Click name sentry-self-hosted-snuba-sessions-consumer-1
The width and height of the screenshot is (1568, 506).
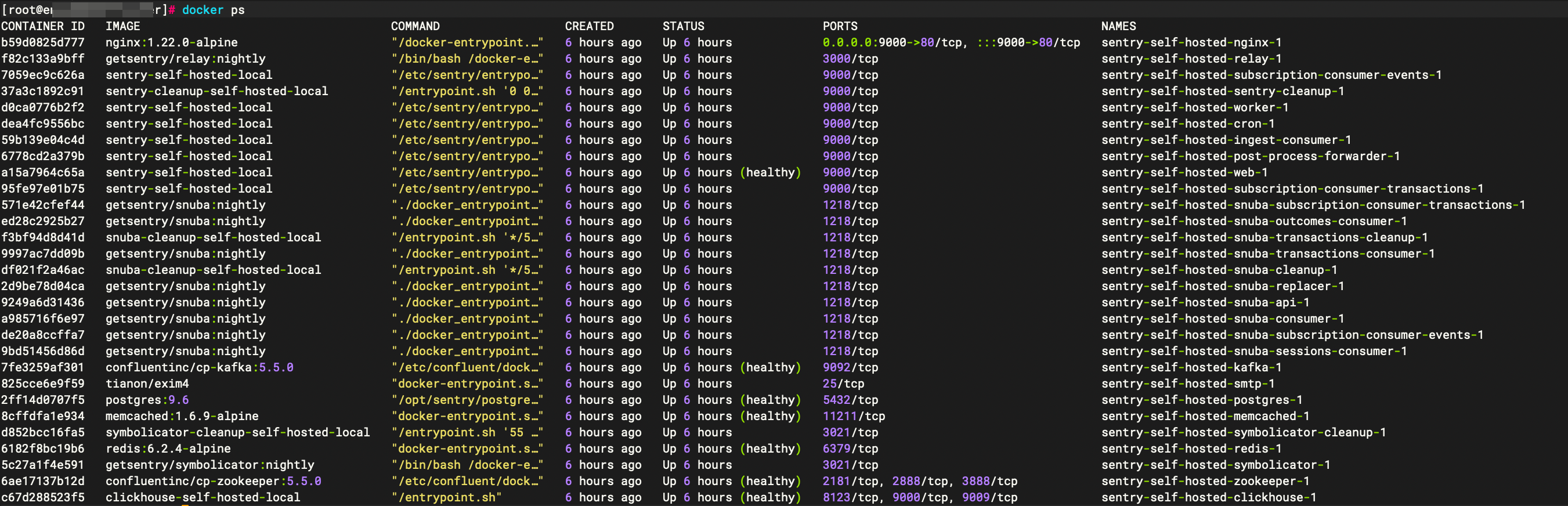tap(1254, 350)
